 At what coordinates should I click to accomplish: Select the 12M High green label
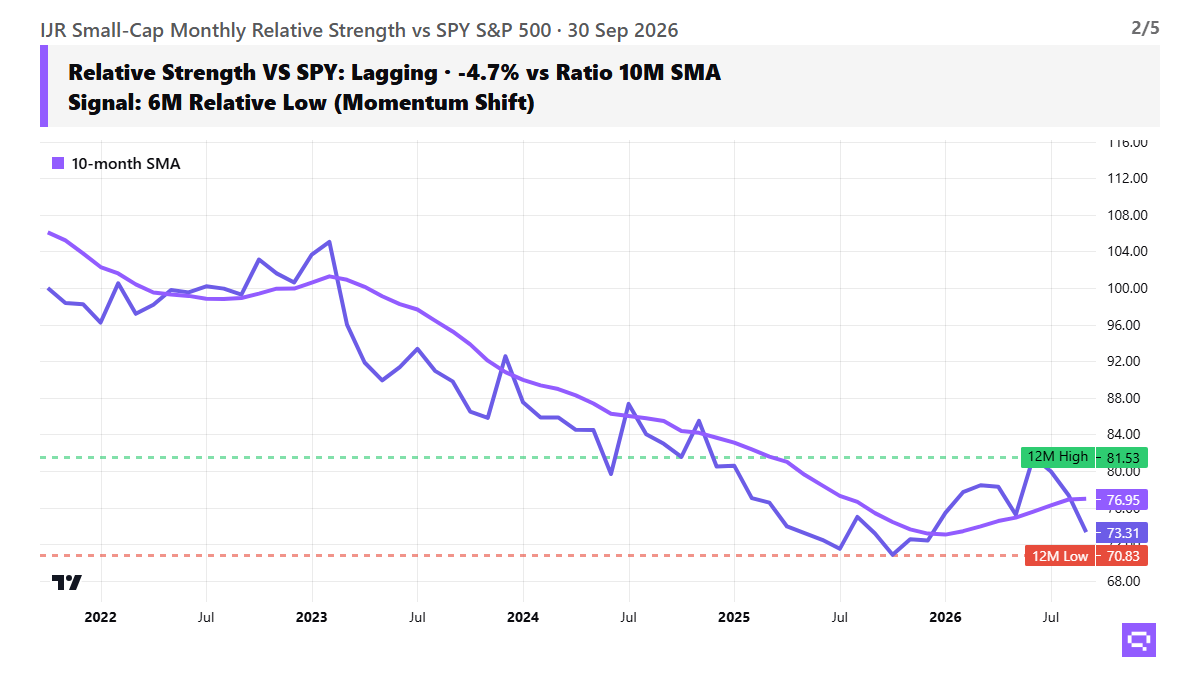1058,457
